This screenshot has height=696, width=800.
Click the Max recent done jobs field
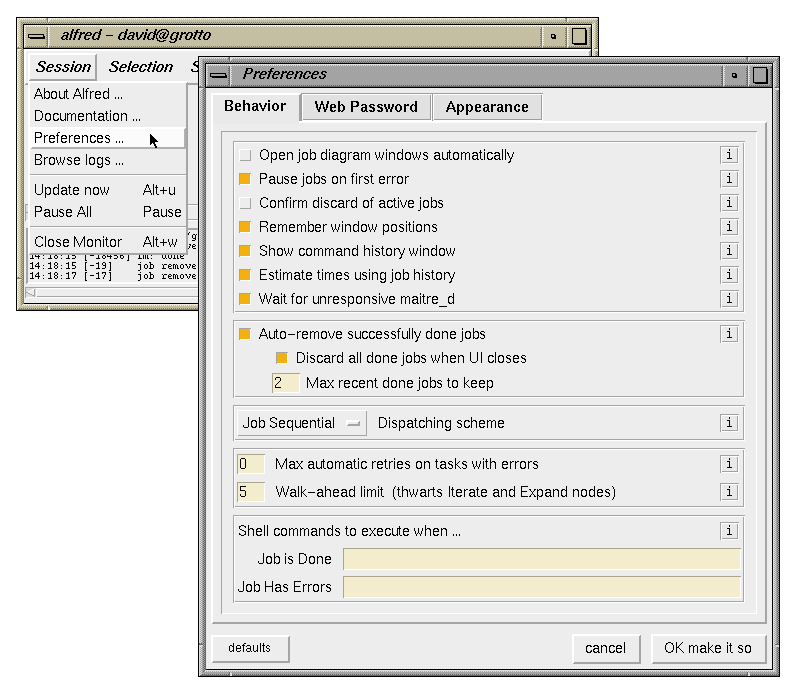pyautogui.click(x=286, y=383)
